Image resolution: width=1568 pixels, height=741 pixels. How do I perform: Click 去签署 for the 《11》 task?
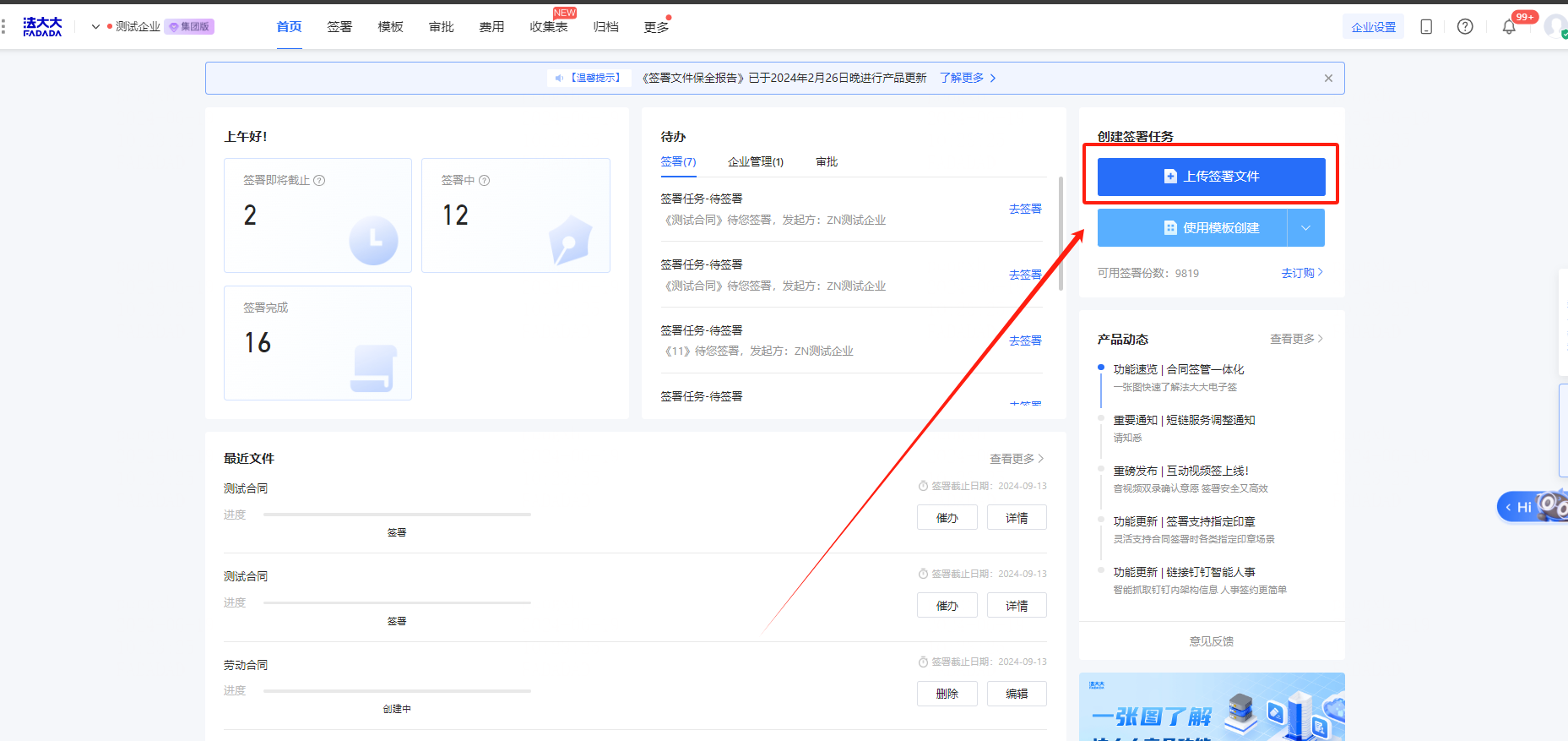[x=1025, y=341]
